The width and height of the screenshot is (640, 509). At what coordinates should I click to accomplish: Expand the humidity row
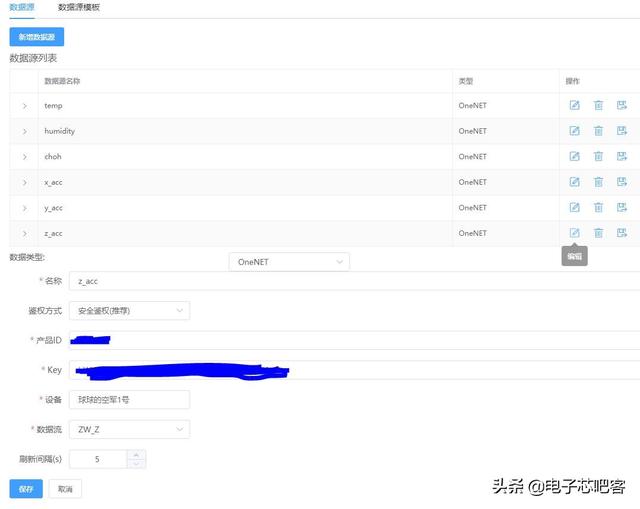tap(24, 131)
